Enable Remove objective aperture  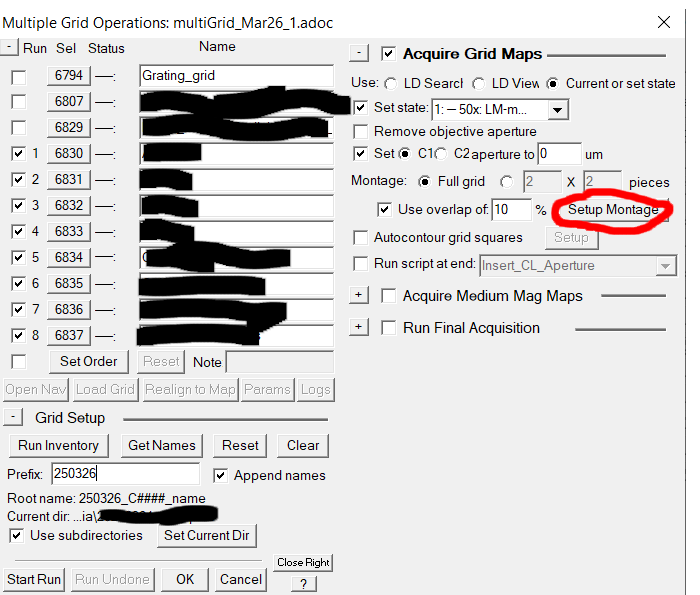pos(360,132)
